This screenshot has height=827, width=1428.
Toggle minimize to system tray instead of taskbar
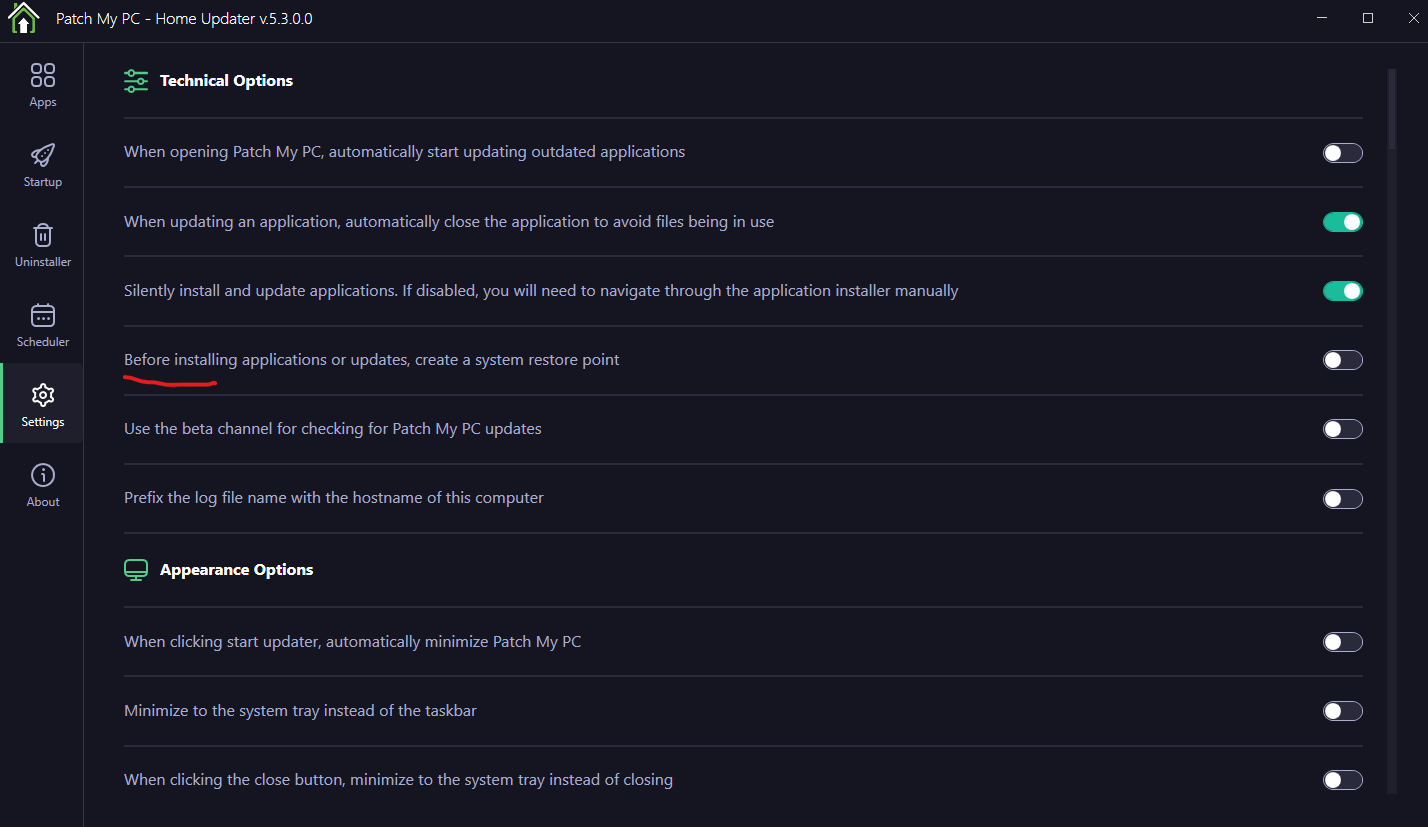pyautogui.click(x=1342, y=711)
